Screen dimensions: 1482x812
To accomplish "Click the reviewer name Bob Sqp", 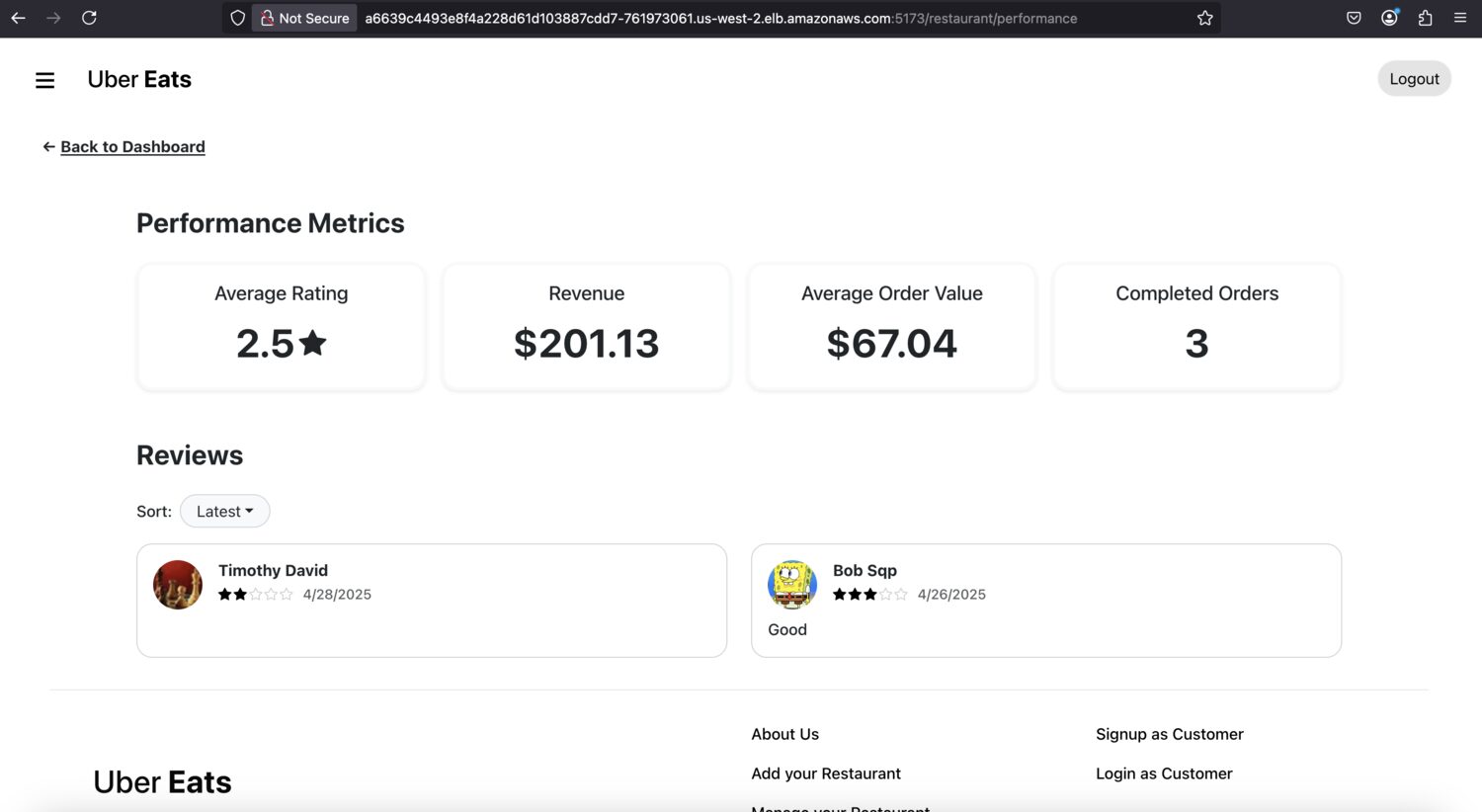I will tap(864, 570).
